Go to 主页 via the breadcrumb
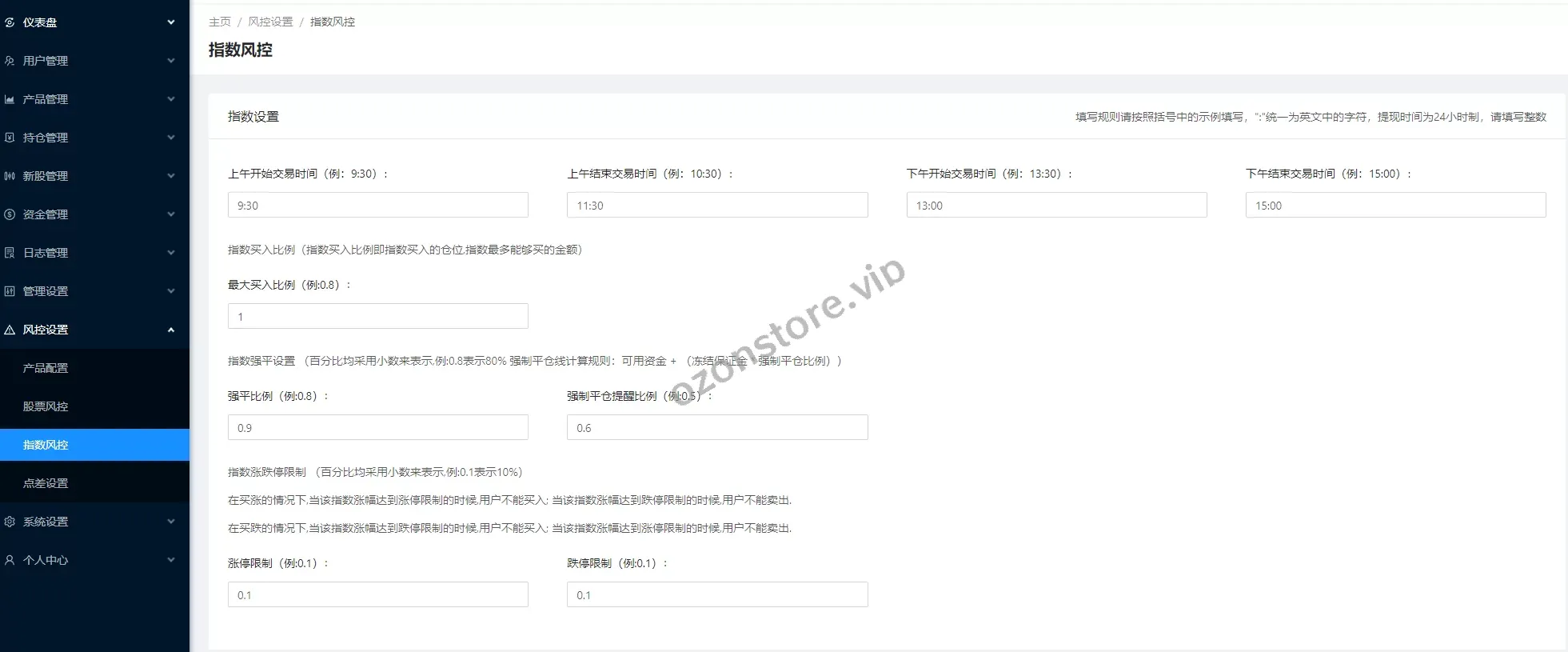The width and height of the screenshot is (1568, 652). [219, 22]
